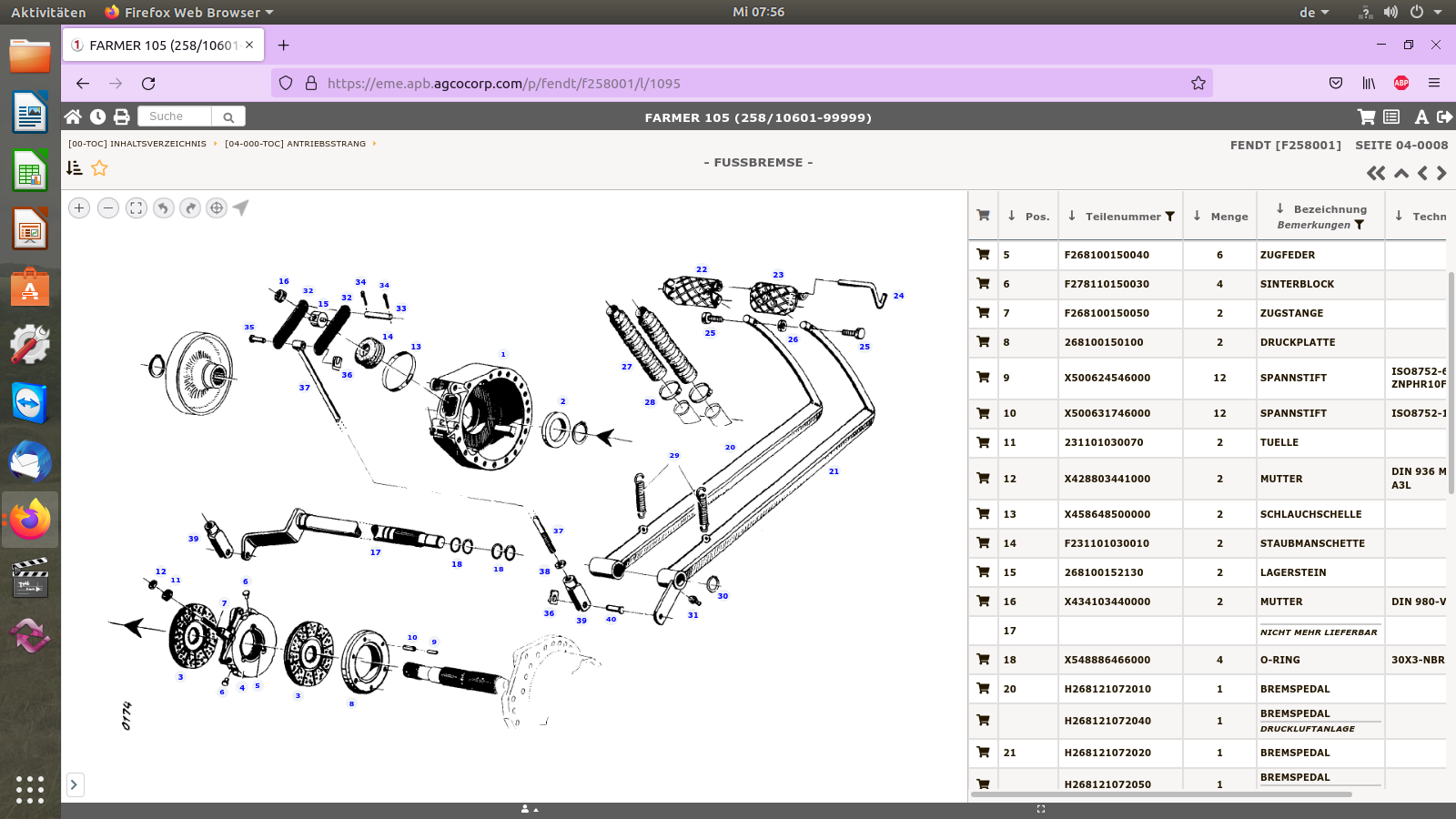This screenshot has width=1456, height=819.
Task: Open the keyboard language 'de' dropdown
Action: click(x=1314, y=12)
